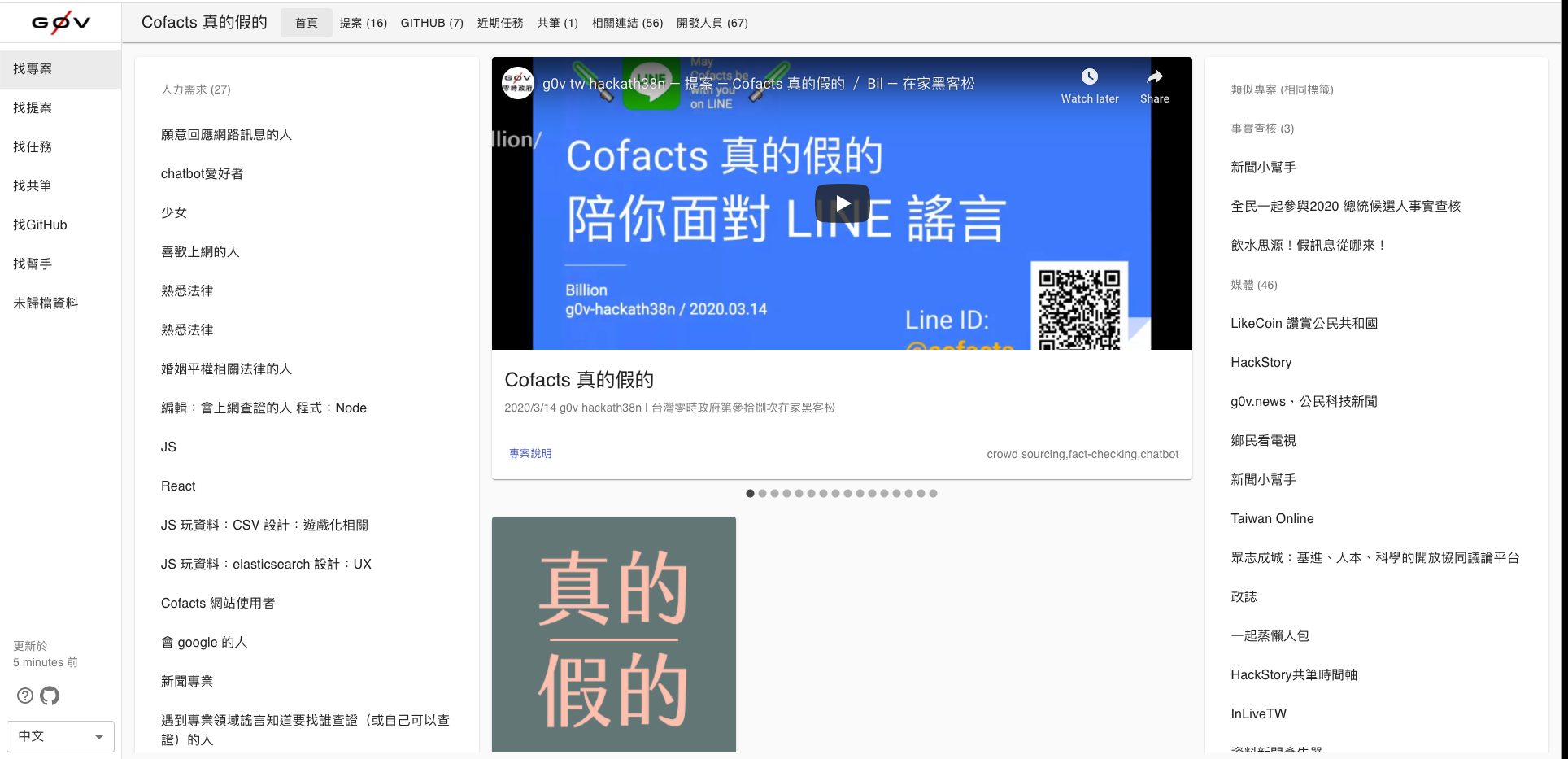Open the GitHub icon in the bottom sidebar
Viewport: 1568px width, 759px height.
point(49,696)
